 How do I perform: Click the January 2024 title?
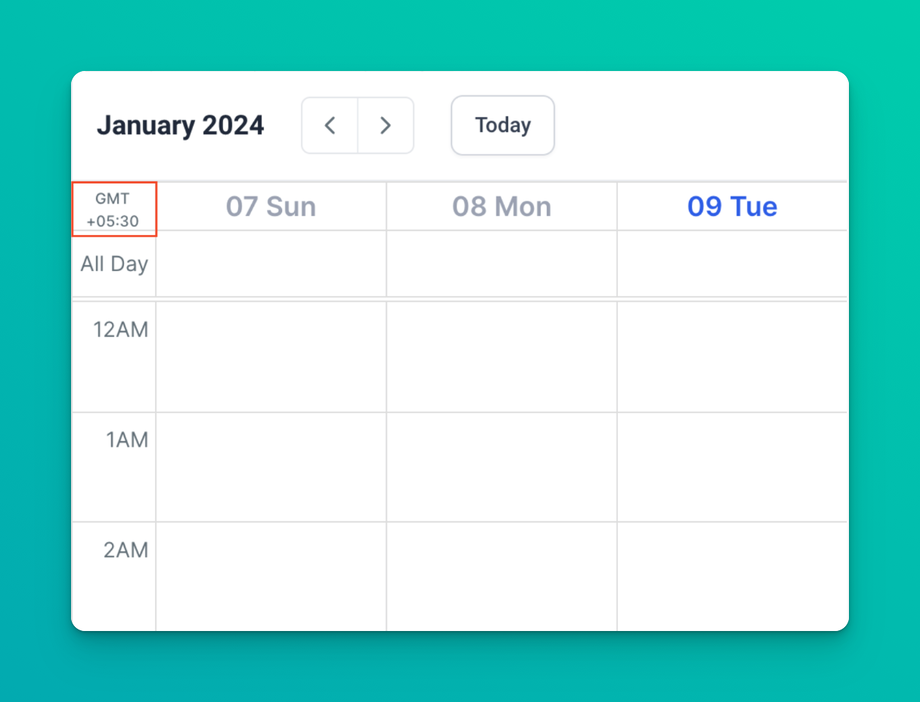click(180, 126)
